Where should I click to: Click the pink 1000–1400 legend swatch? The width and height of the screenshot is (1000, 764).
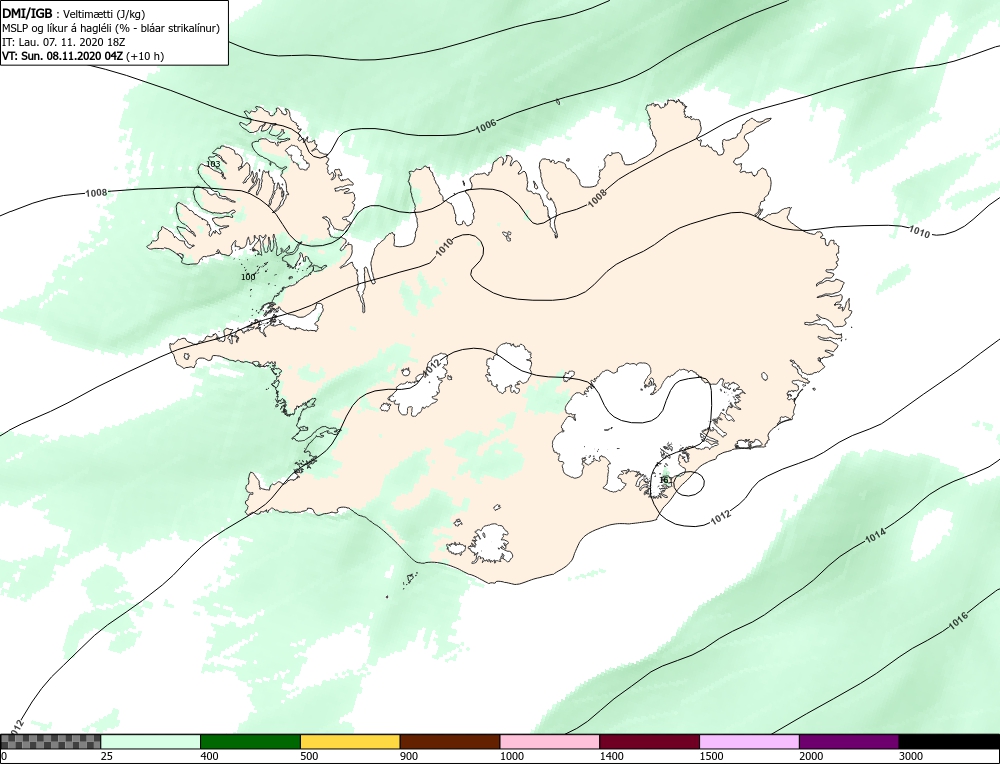(550, 741)
